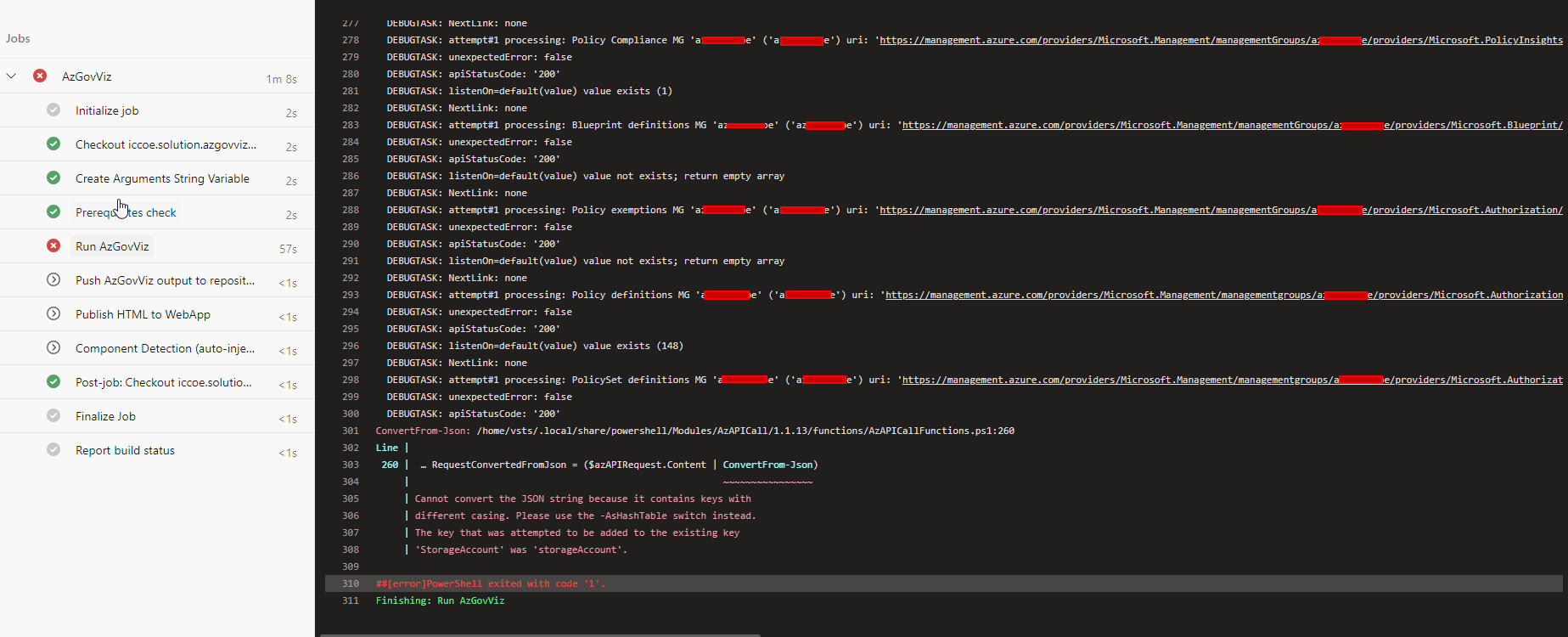The width and height of the screenshot is (1568, 637).
Task: Click log line number 310
Action: 351,583
